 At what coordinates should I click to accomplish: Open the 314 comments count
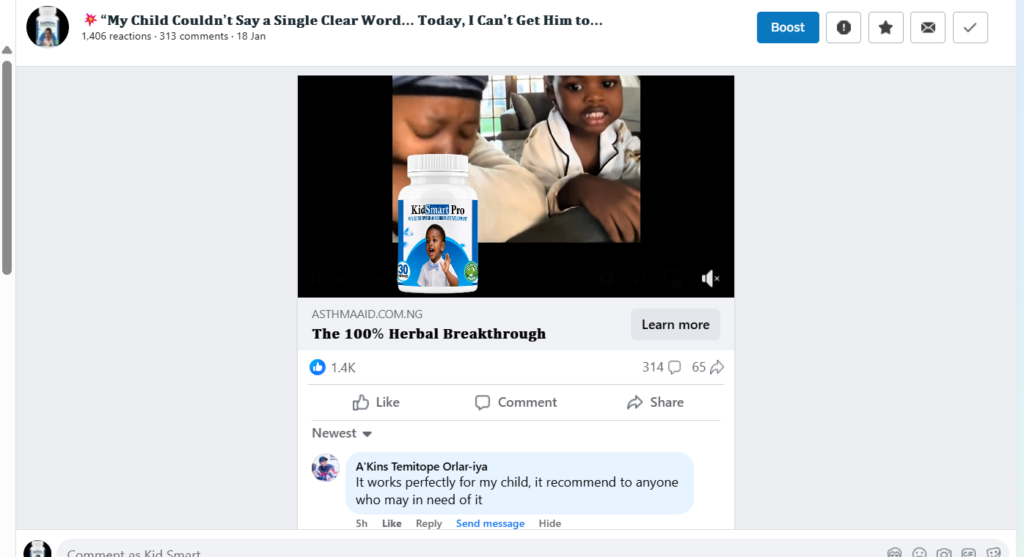coord(661,367)
